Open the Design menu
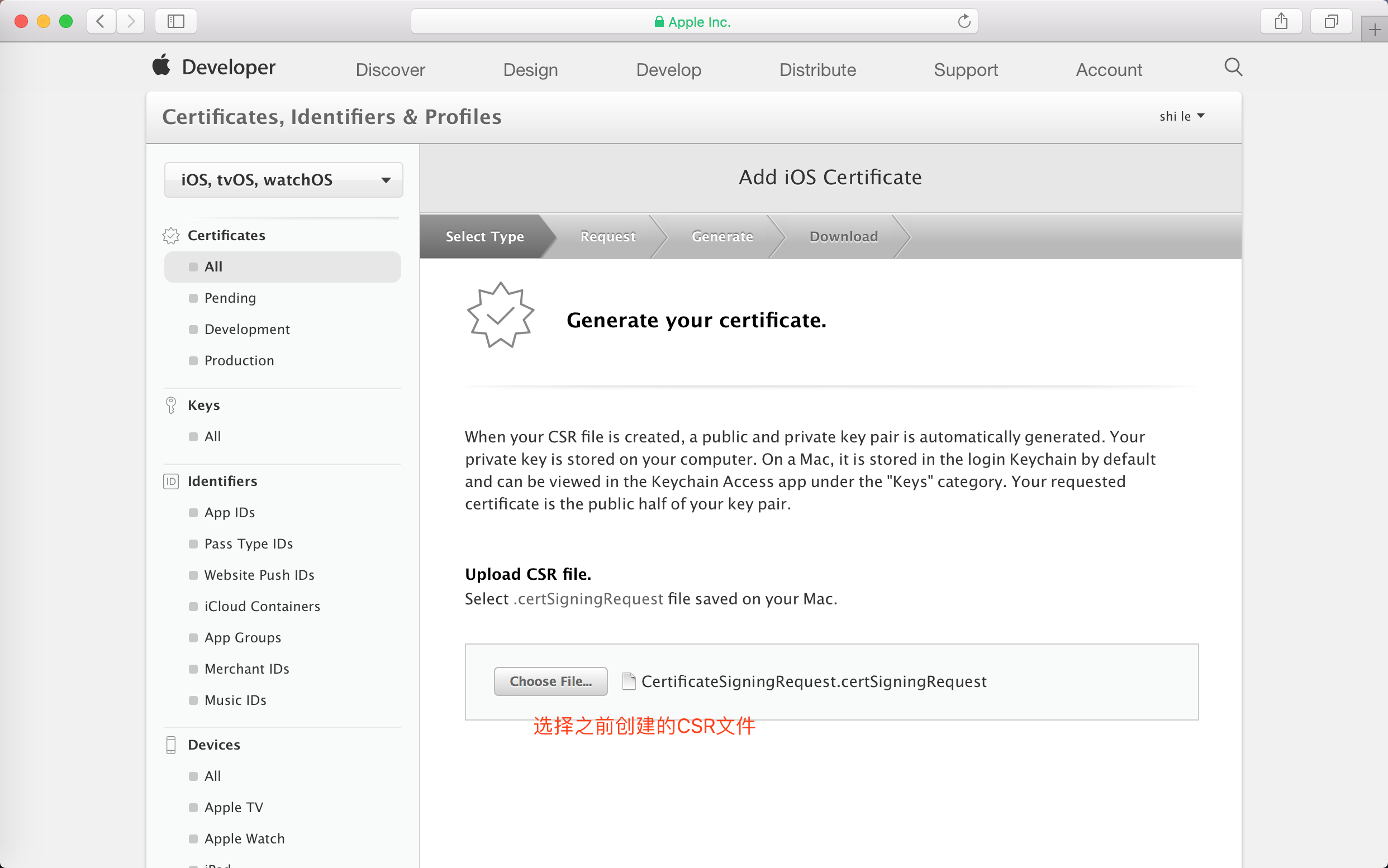Screen dimensions: 1388x868 coord(531,69)
